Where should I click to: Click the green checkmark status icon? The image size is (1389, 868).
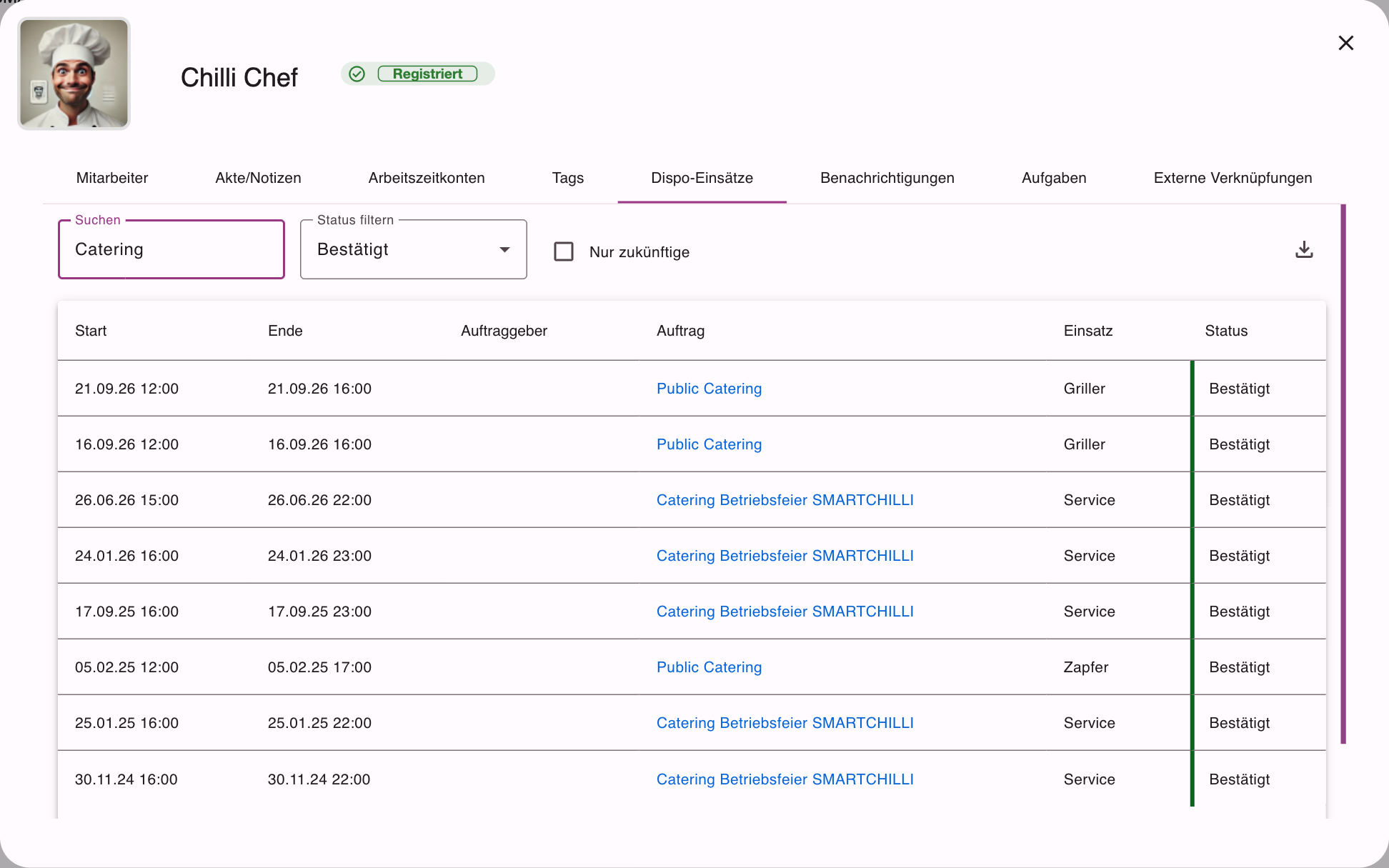[357, 74]
